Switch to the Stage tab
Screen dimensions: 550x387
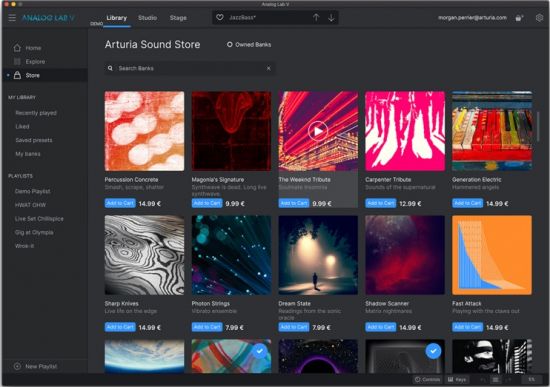click(178, 18)
